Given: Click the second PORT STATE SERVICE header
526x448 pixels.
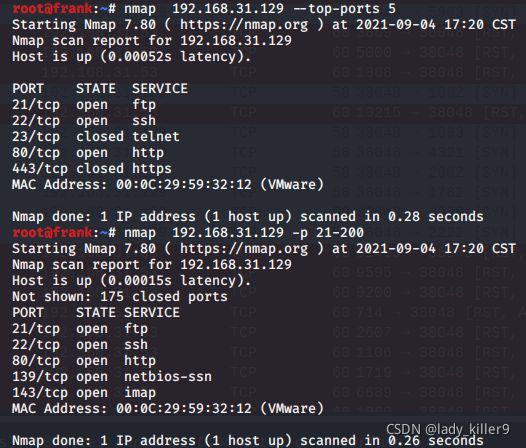Looking at the screenshot, I should click(x=96, y=313).
